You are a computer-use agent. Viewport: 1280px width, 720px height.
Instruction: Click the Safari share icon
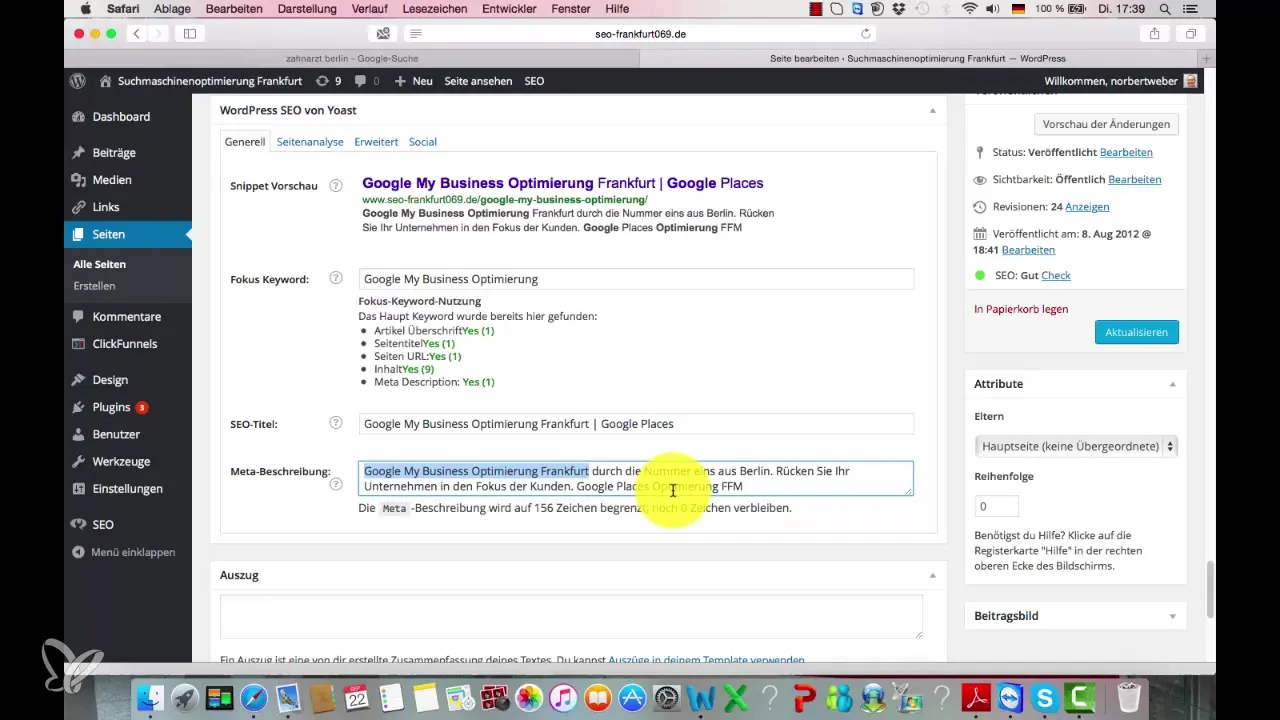[x=1155, y=33]
